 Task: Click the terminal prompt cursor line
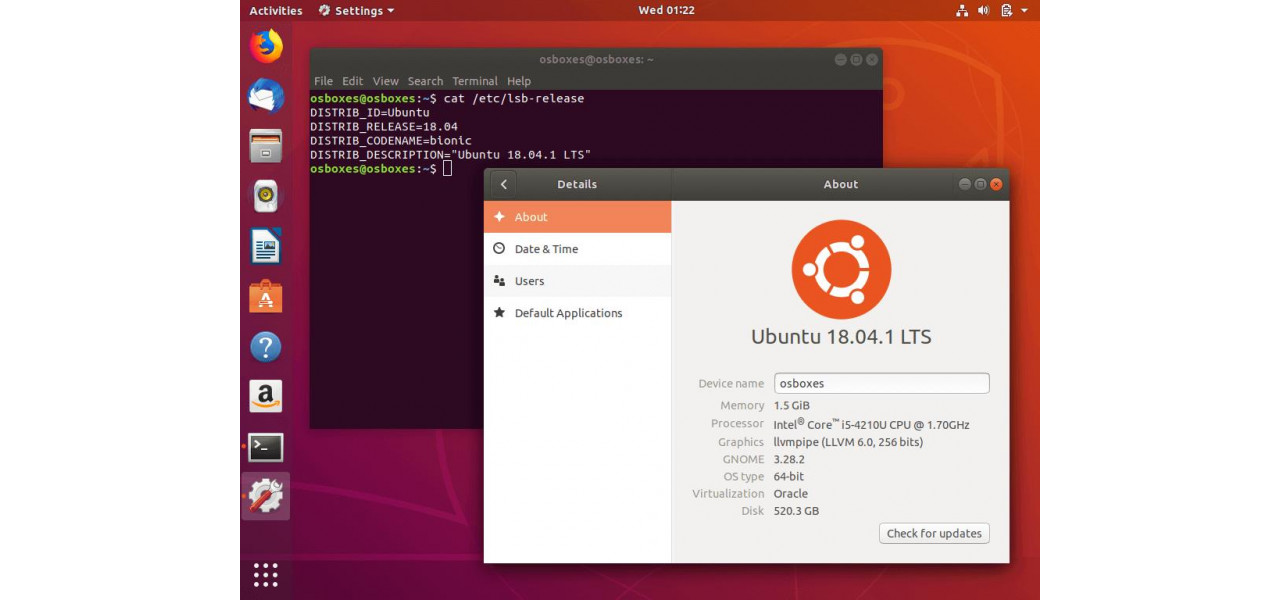[381, 169]
